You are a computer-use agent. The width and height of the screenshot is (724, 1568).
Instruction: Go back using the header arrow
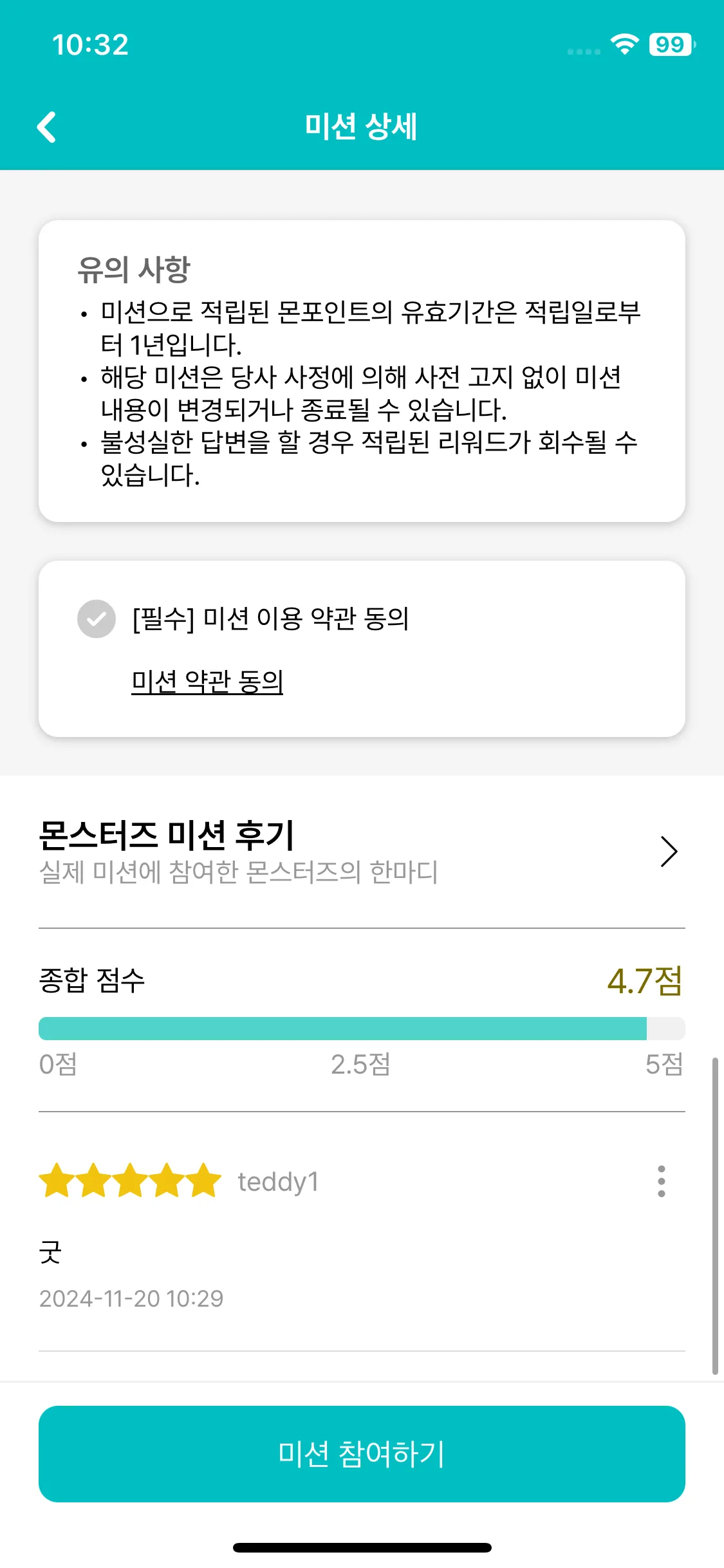coord(46,127)
